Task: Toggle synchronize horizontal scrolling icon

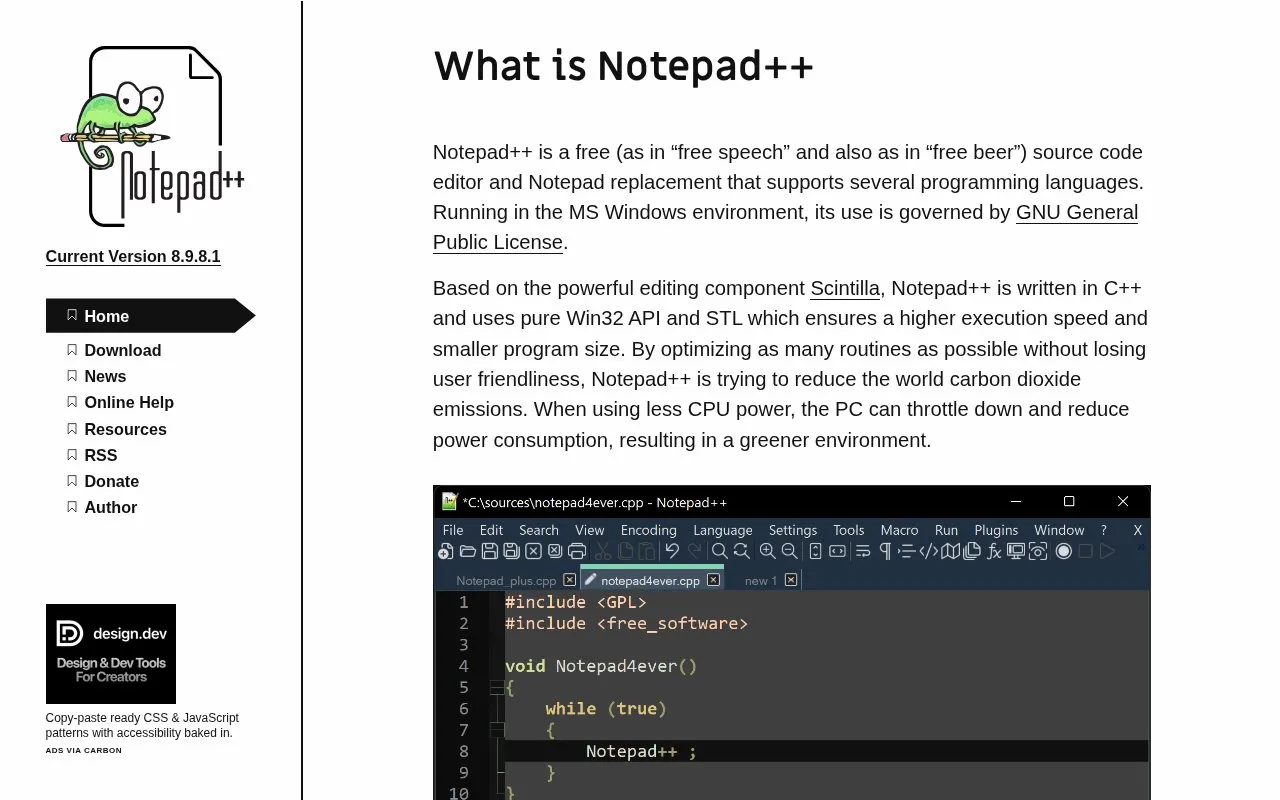Action: click(x=838, y=551)
